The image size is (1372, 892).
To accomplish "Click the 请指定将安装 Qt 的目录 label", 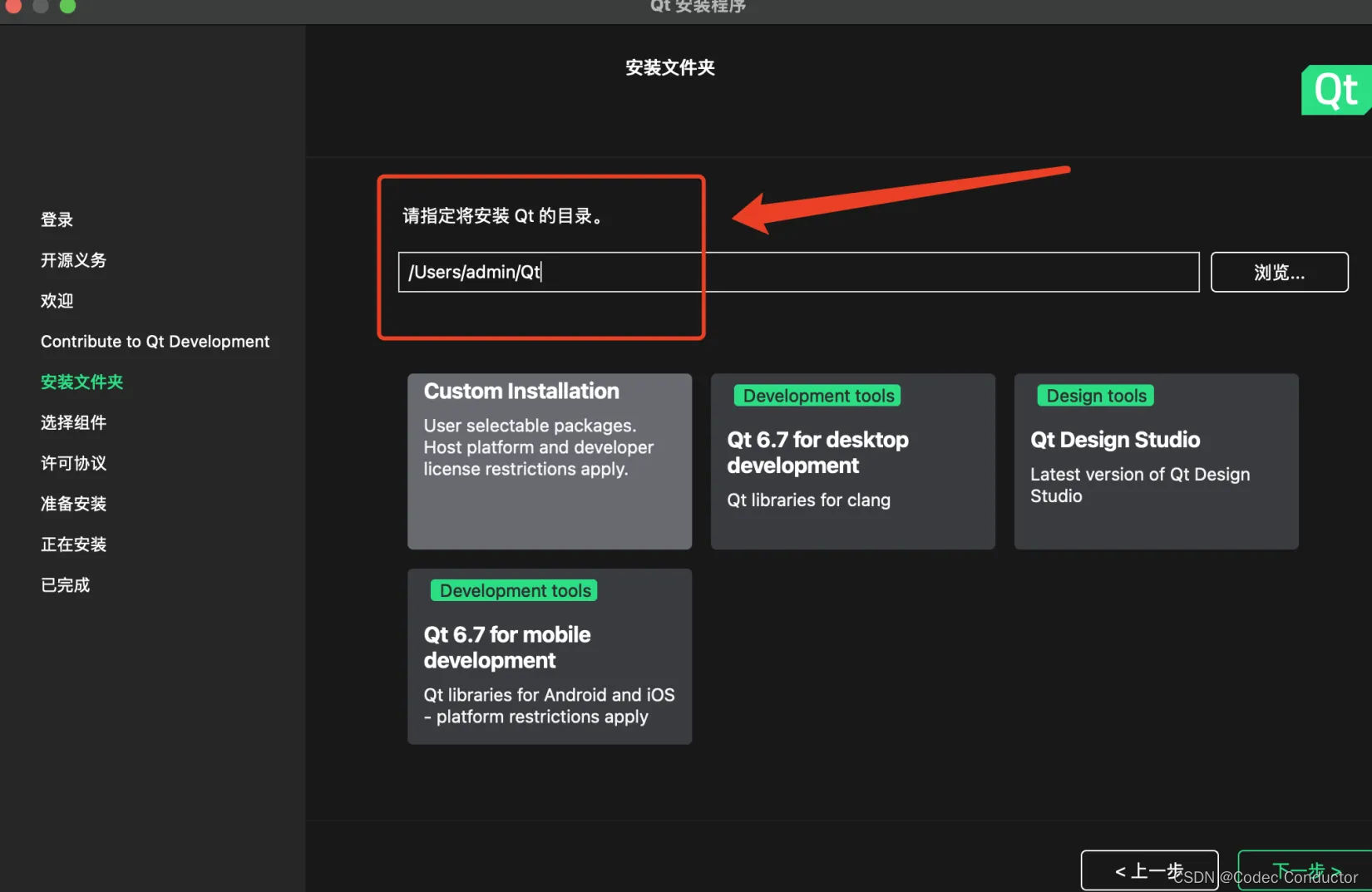I will pyautogui.click(x=503, y=216).
